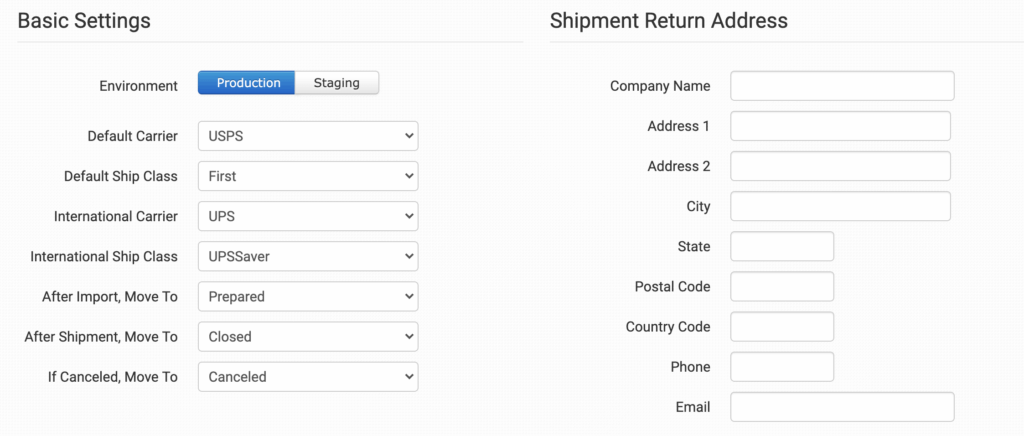The height and width of the screenshot is (436, 1024).
Task: Open After Shipment, Move To dropdown
Action: click(x=308, y=337)
